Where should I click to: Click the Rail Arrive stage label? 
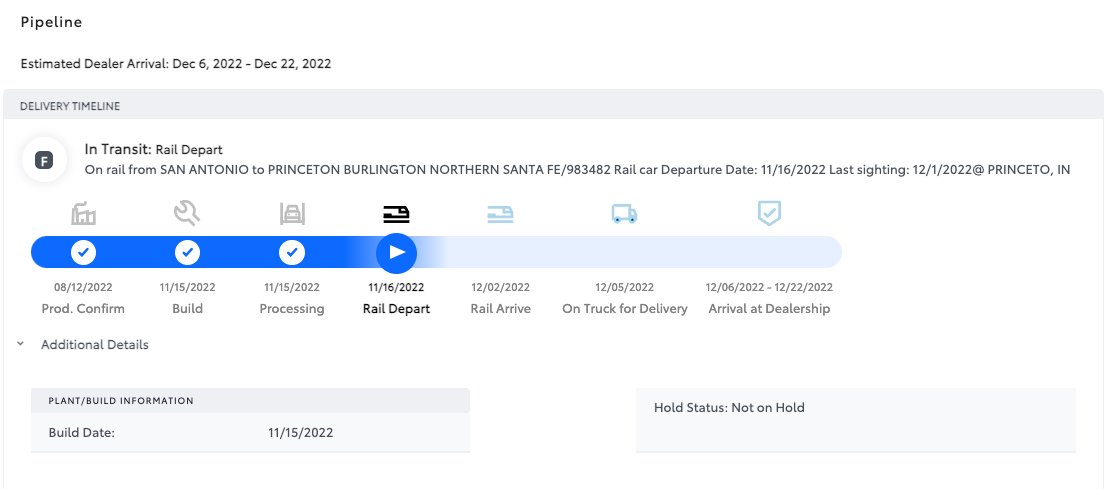pos(500,309)
